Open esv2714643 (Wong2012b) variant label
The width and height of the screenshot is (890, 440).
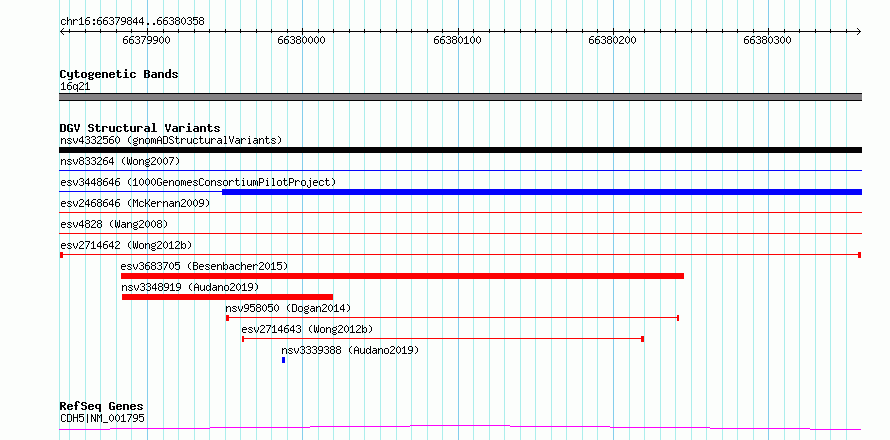(x=307, y=329)
